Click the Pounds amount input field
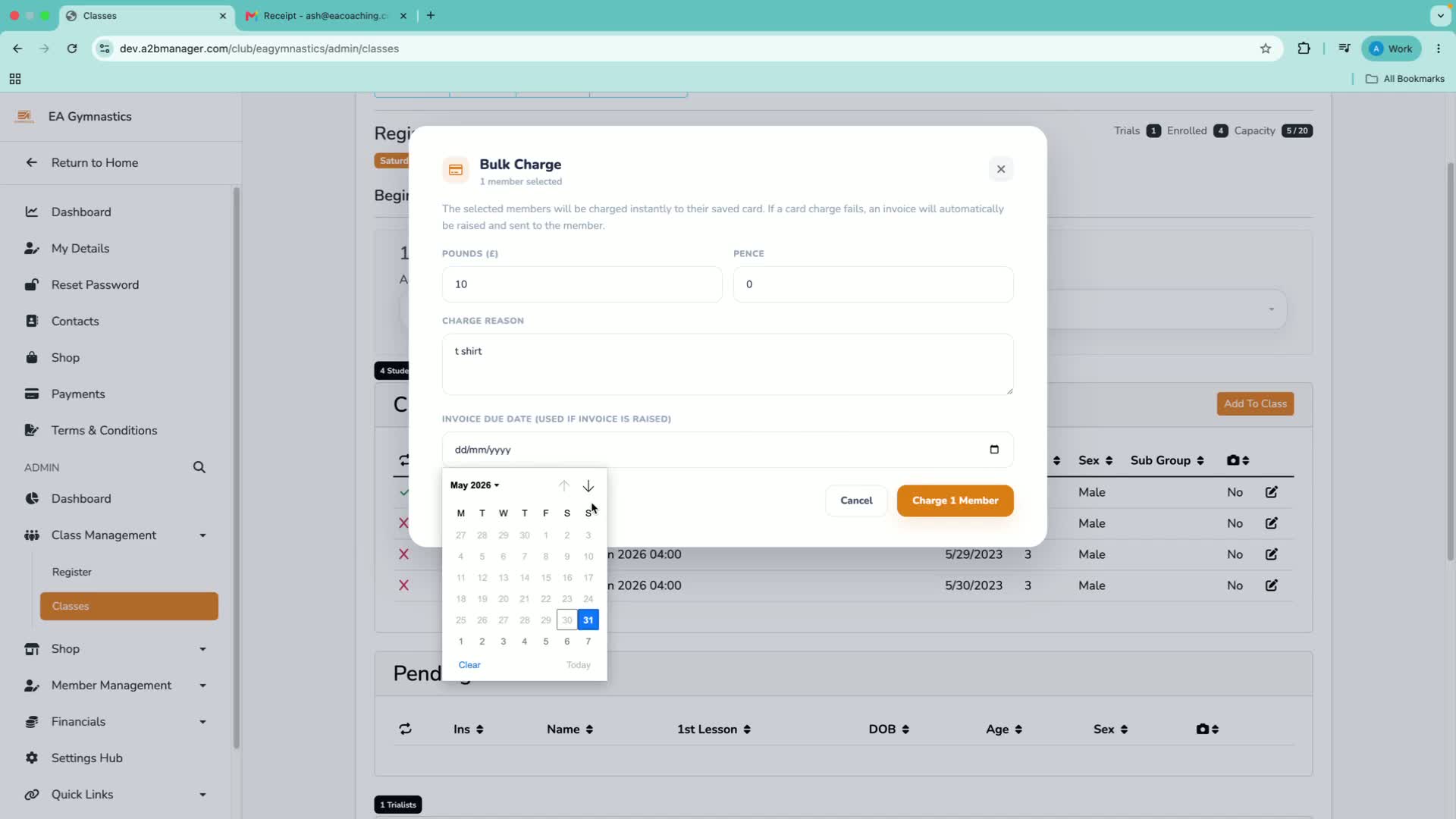This screenshot has width=1456, height=819. pyautogui.click(x=582, y=284)
